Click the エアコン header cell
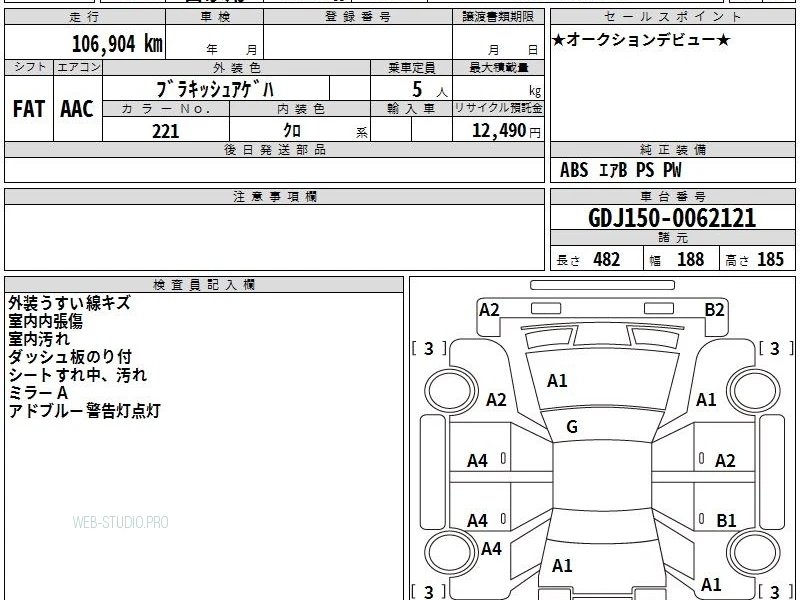Image resolution: width=800 pixels, height=600 pixels. pyautogui.click(x=78, y=67)
